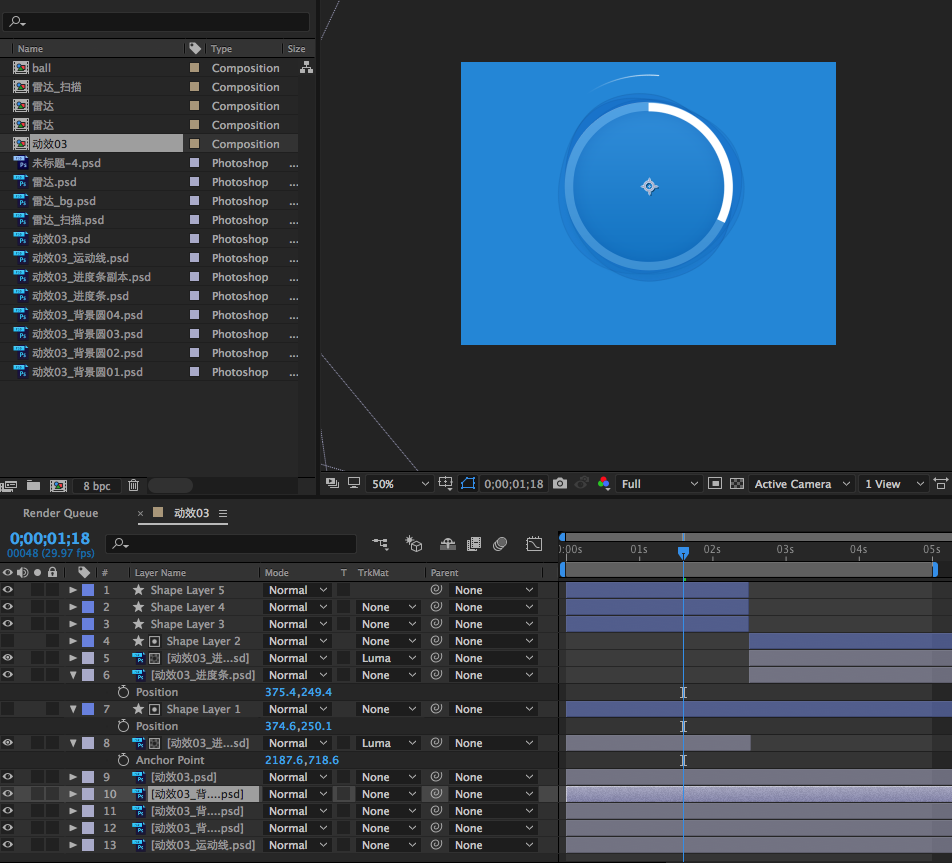Click the new composition icon
952x863 pixels.
(x=58, y=485)
